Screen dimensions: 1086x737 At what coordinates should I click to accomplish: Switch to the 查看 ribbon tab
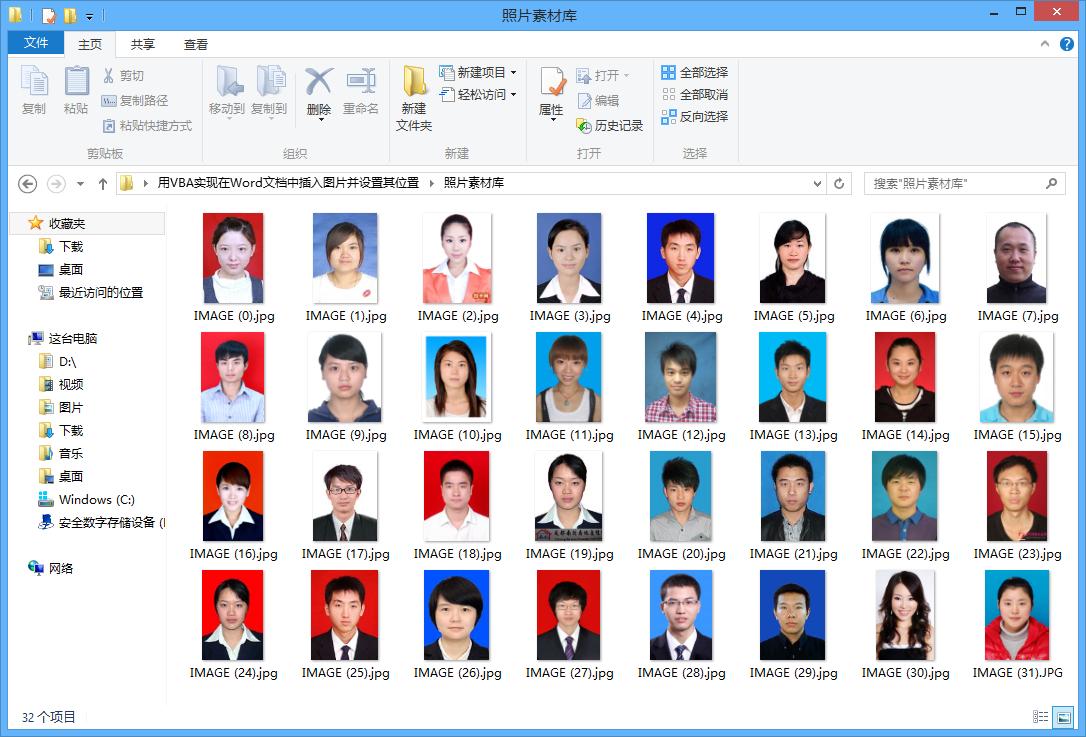point(196,44)
